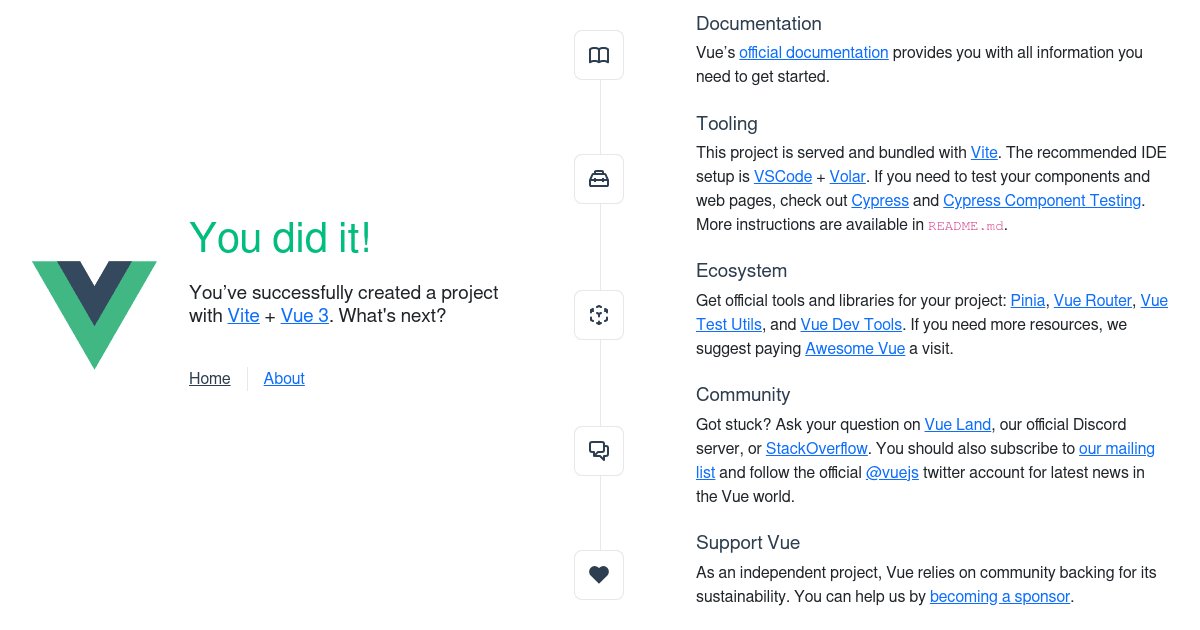Click the Documentation book icon
1200x630 pixels.
[598, 55]
